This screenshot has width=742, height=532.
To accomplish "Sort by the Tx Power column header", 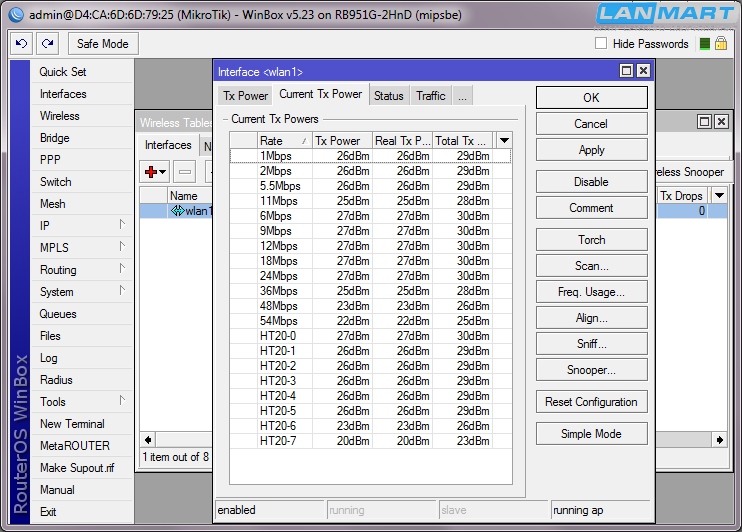I will [x=342, y=141].
